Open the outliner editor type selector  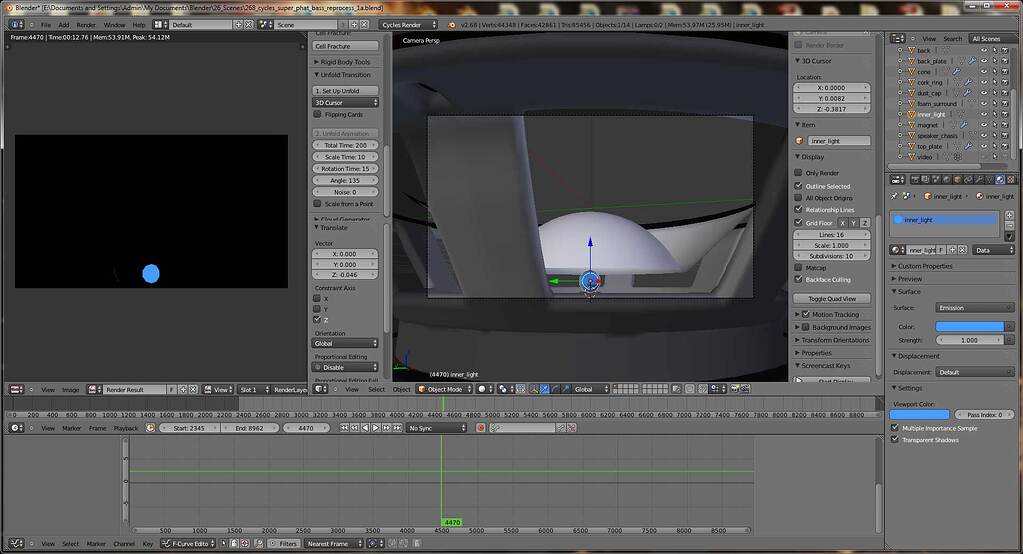pyautogui.click(x=898, y=38)
